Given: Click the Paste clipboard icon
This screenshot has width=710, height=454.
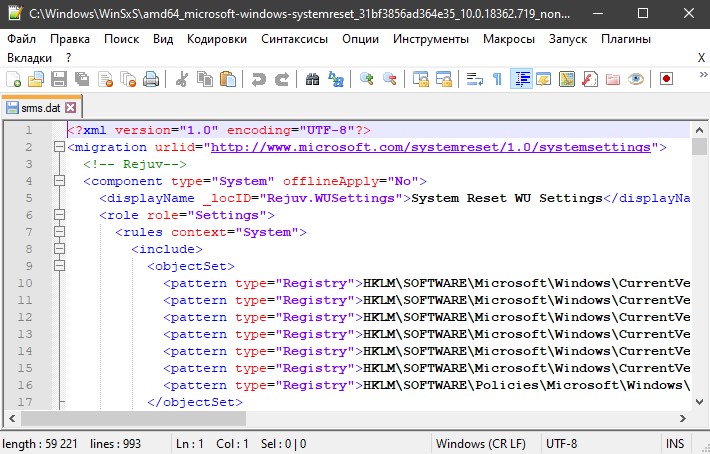Looking at the screenshot, I should (x=228, y=79).
